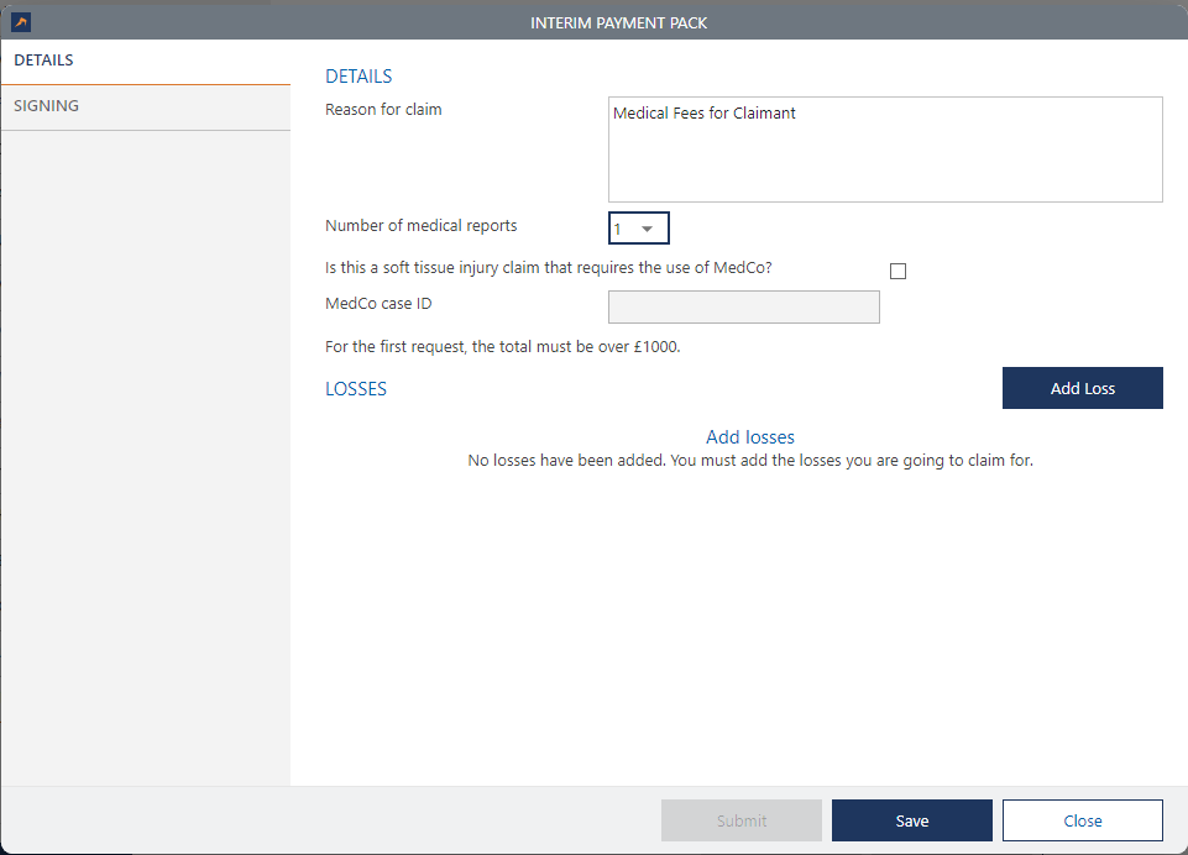The height and width of the screenshot is (855, 1188).
Task: Click the 'total must be over £1000' note
Action: [x=502, y=348]
